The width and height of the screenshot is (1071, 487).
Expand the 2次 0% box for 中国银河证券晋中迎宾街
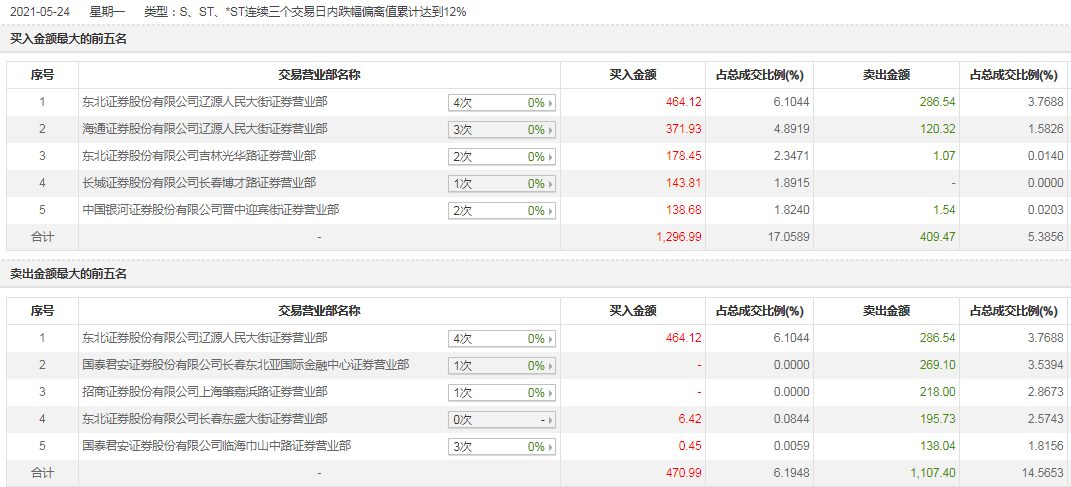(502, 210)
